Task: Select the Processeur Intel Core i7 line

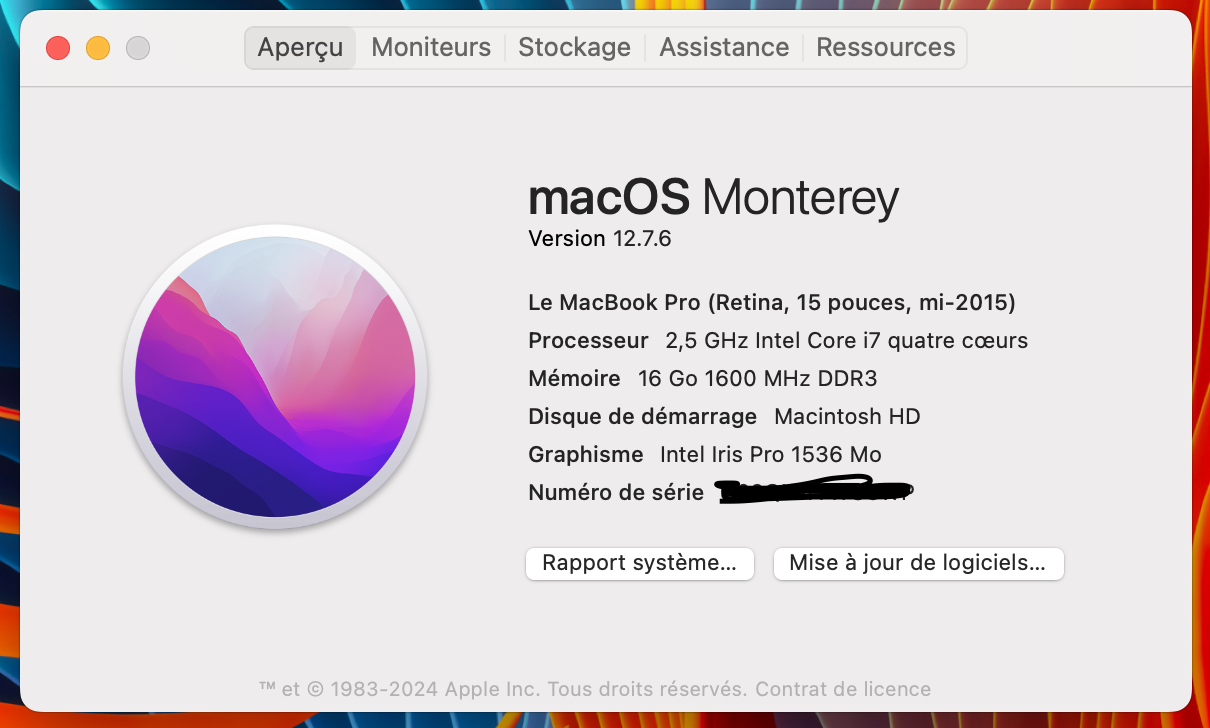Action: [777, 341]
